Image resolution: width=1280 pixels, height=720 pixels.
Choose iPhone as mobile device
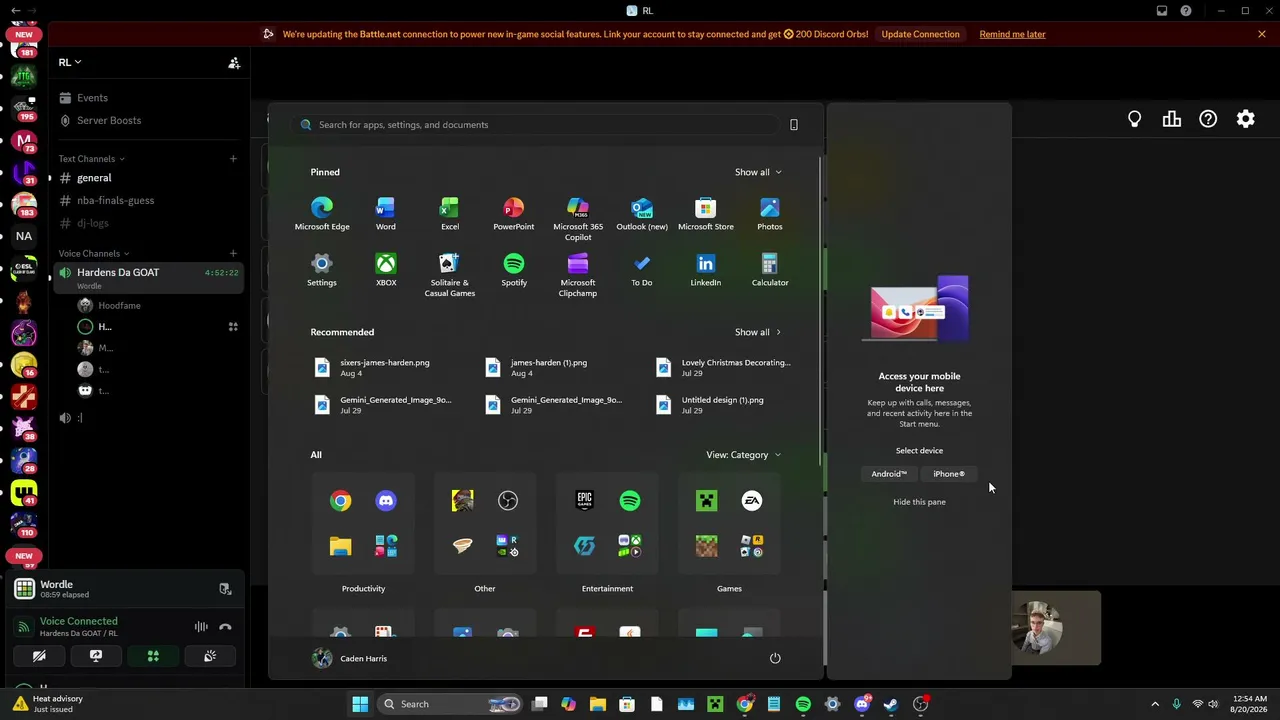(949, 474)
